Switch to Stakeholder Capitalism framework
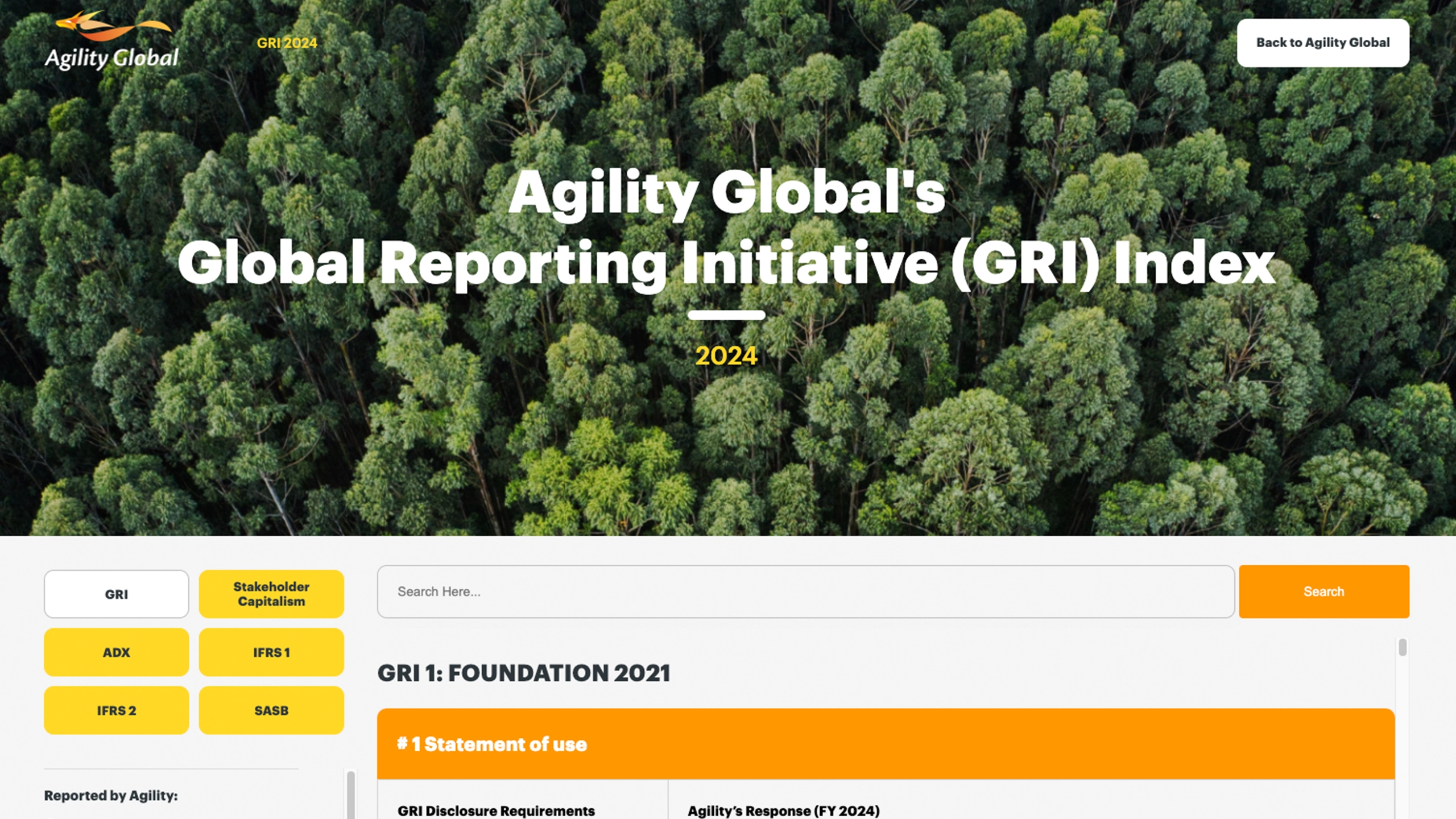1456x819 pixels. coord(271,594)
